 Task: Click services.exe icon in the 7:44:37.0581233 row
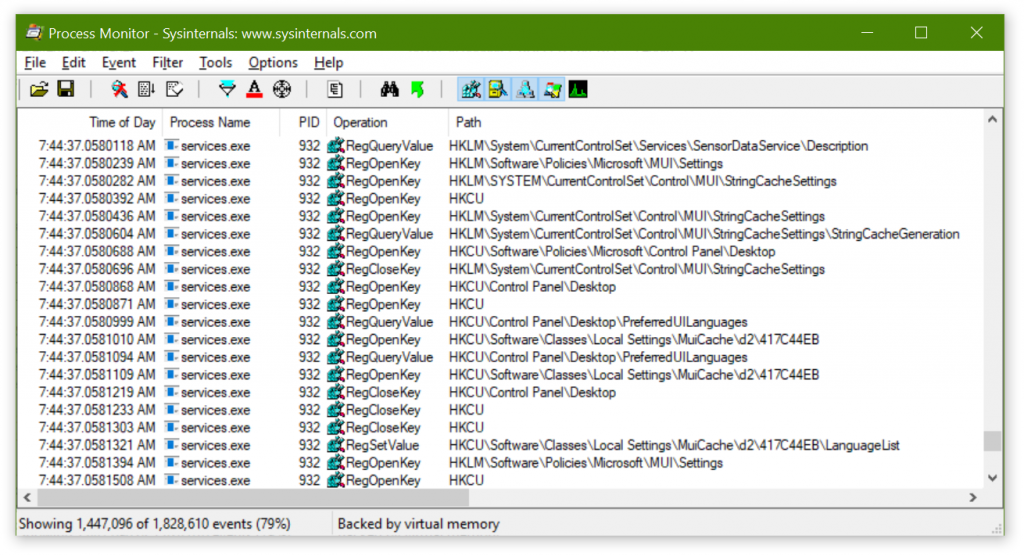tap(172, 409)
